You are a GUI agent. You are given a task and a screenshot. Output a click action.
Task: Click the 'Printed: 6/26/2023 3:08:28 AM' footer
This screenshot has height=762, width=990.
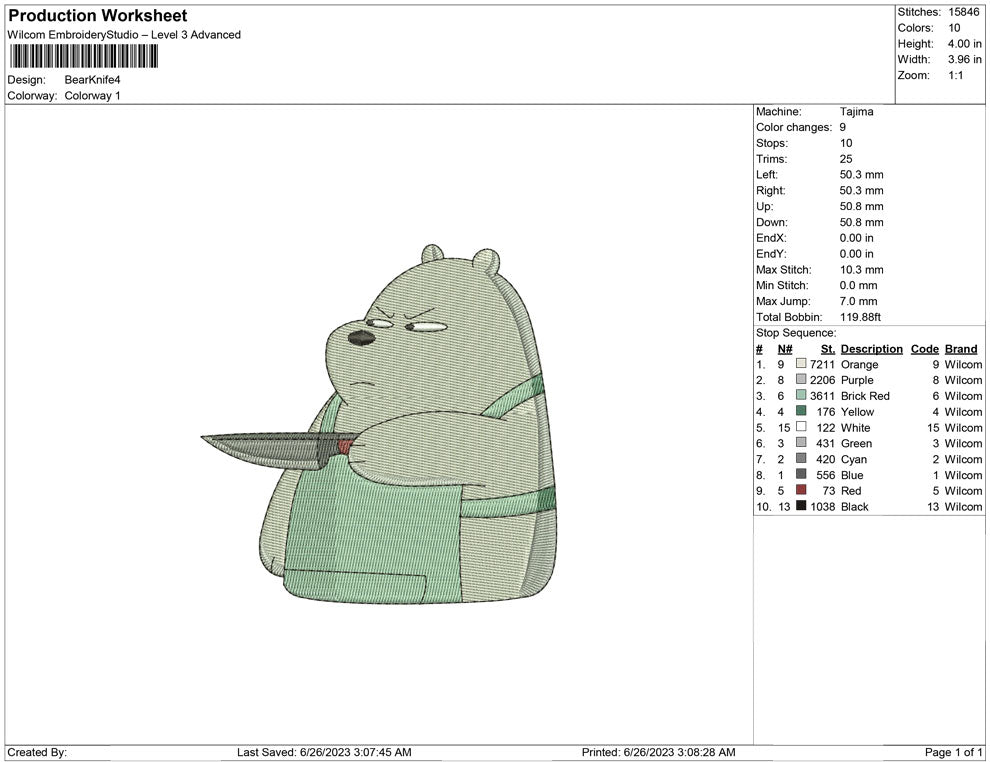(x=659, y=752)
